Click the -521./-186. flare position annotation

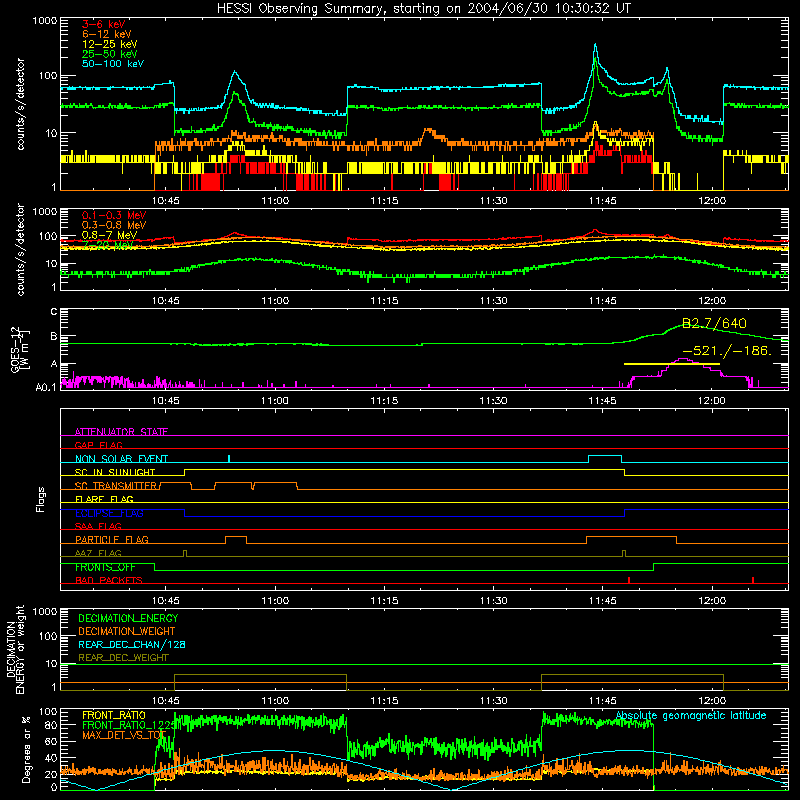[x=727, y=351]
